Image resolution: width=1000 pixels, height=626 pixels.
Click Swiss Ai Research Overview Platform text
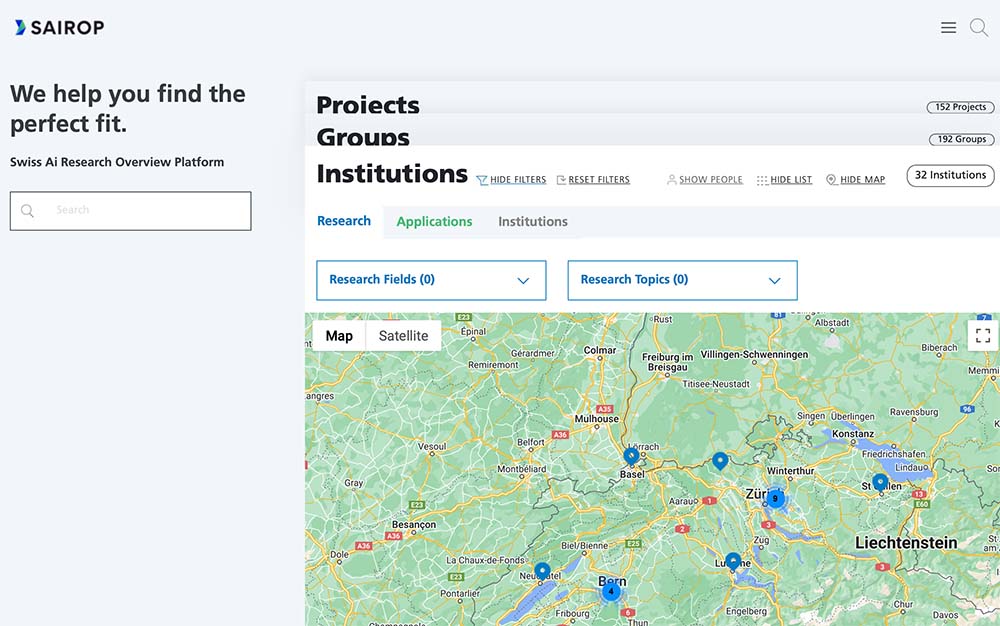click(x=117, y=162)
